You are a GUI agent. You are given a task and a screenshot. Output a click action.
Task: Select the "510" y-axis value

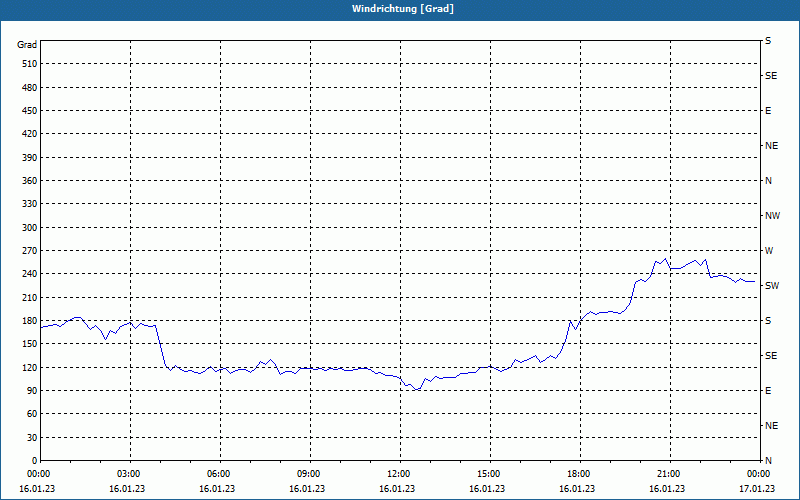[x=30, y=64]
